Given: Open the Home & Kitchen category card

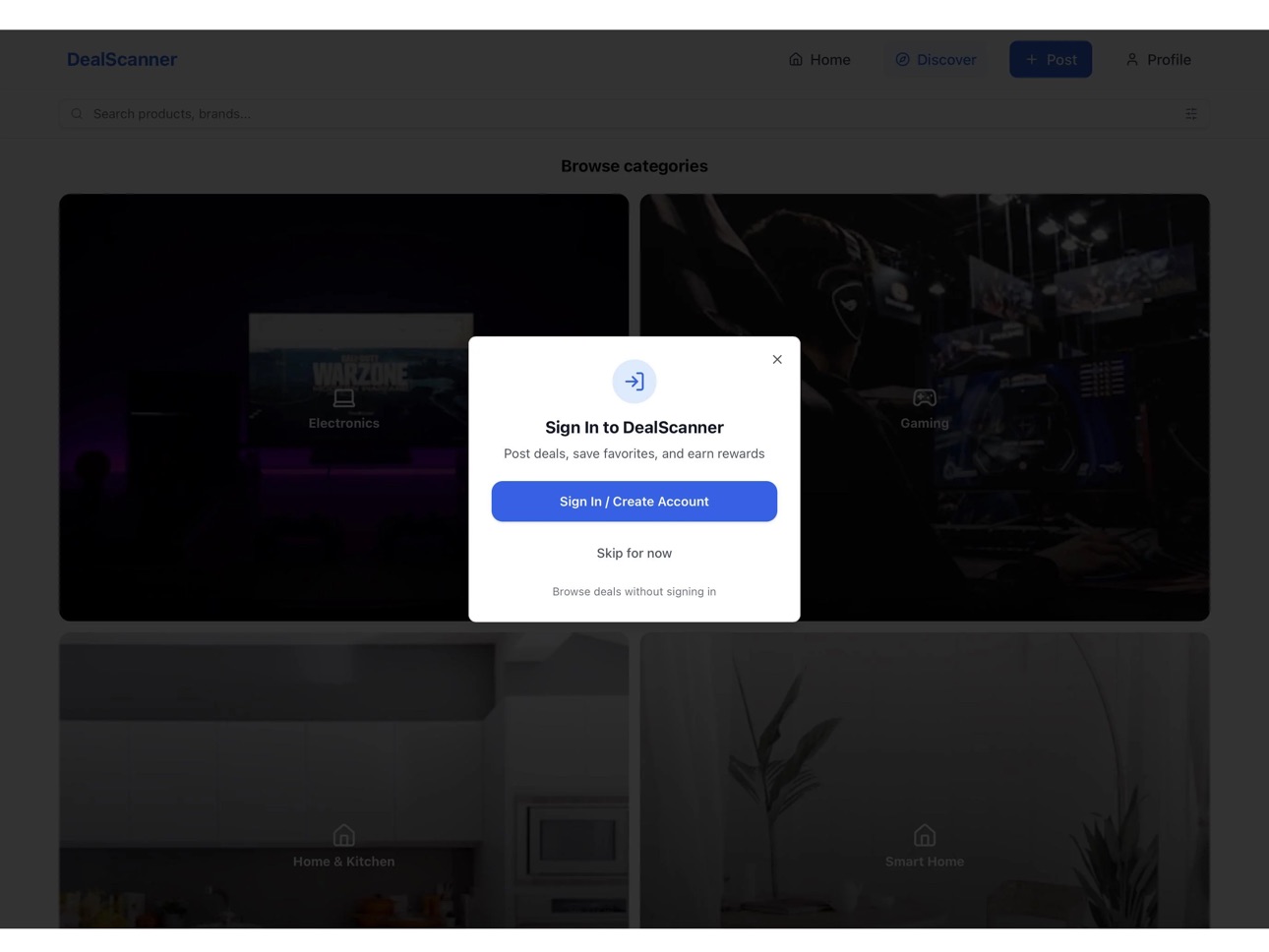Looking at the screenshot, I should pyautogui.click(x=343, y=781).
